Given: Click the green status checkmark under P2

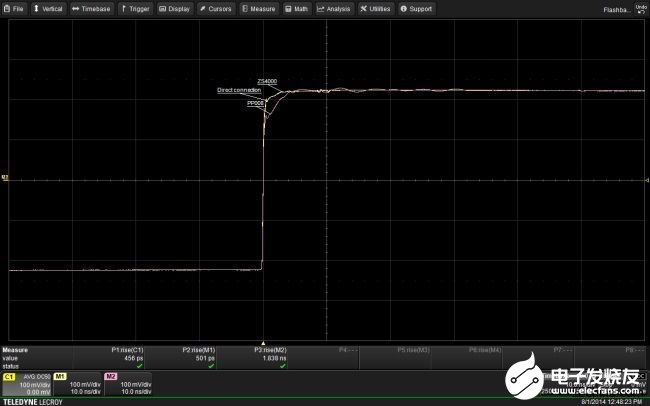Looking at the screenshot, I should pos(211,366).
